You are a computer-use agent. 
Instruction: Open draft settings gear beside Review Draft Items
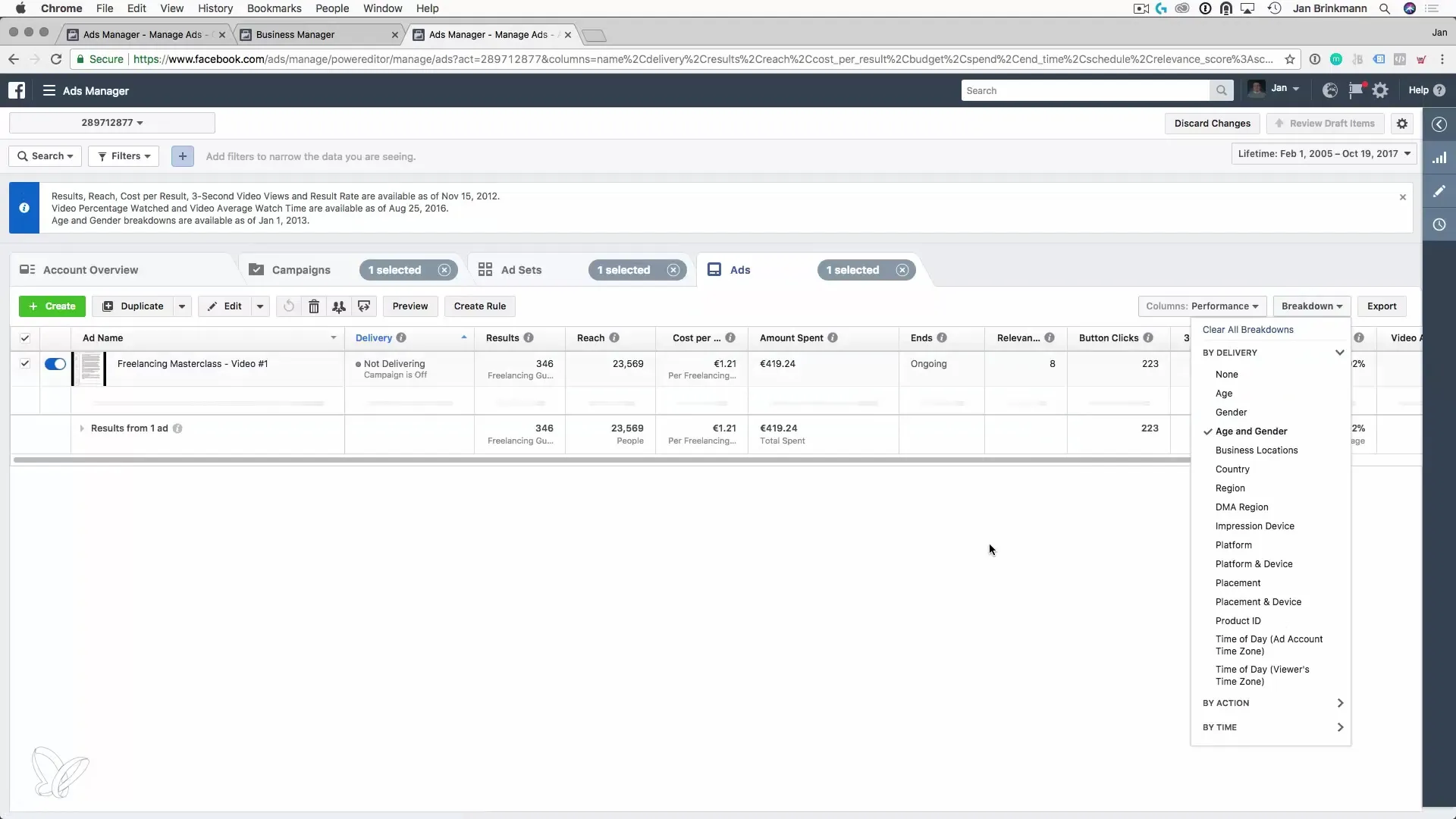[1402, 124]
